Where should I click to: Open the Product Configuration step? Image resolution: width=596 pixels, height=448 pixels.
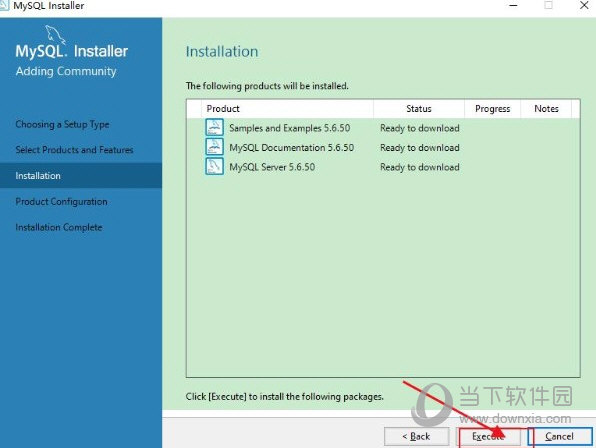pos(62,201)
